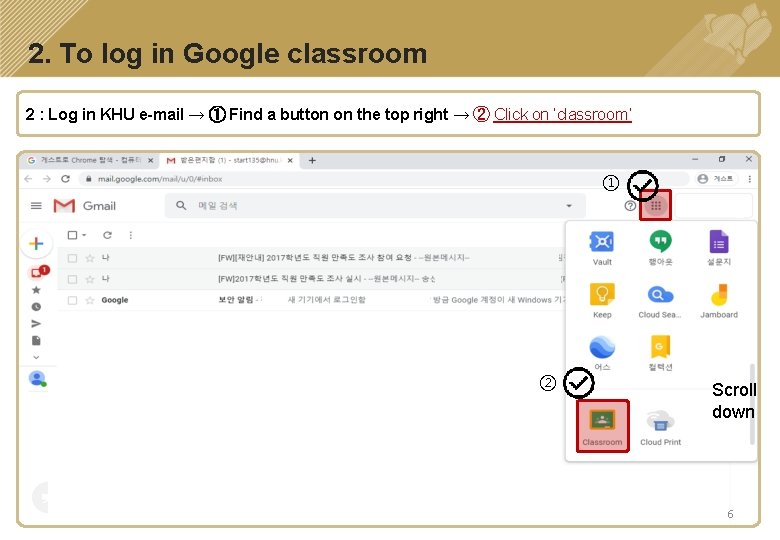Viewport: 780px width, 540px height.
Task: Open the Chrome three-dot menu
Action: click(749, 179)
